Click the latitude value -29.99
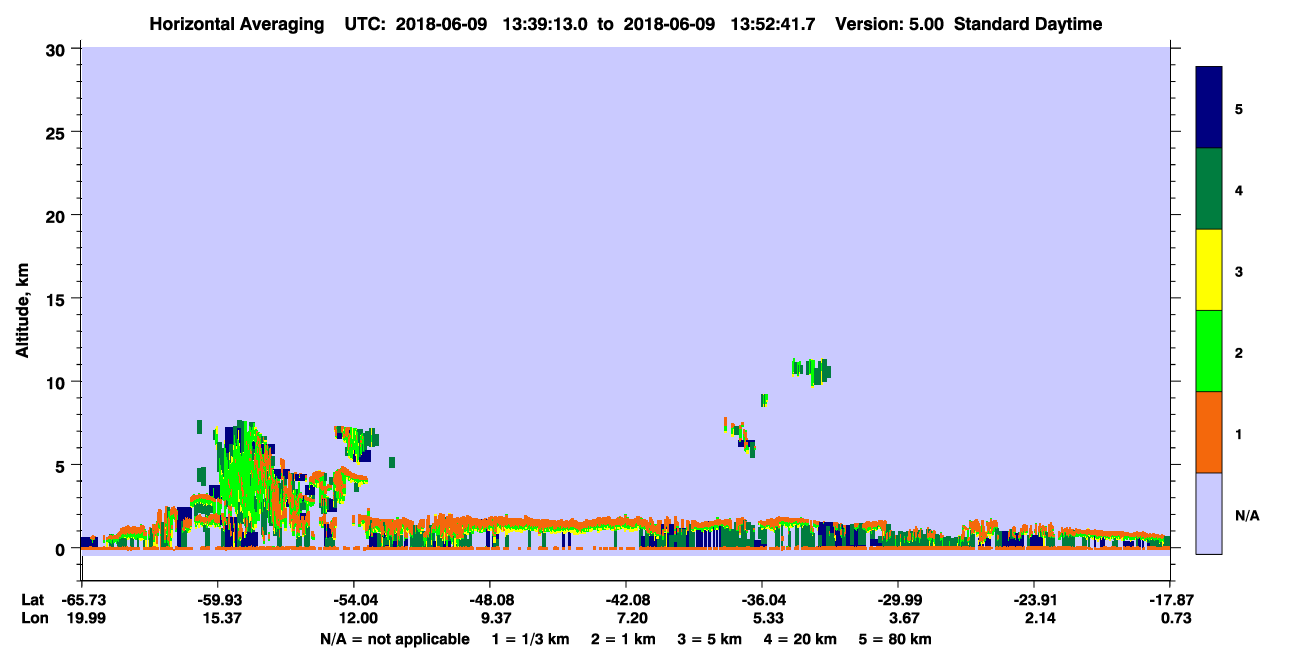The image size is (1300, 667). [897, 600]
